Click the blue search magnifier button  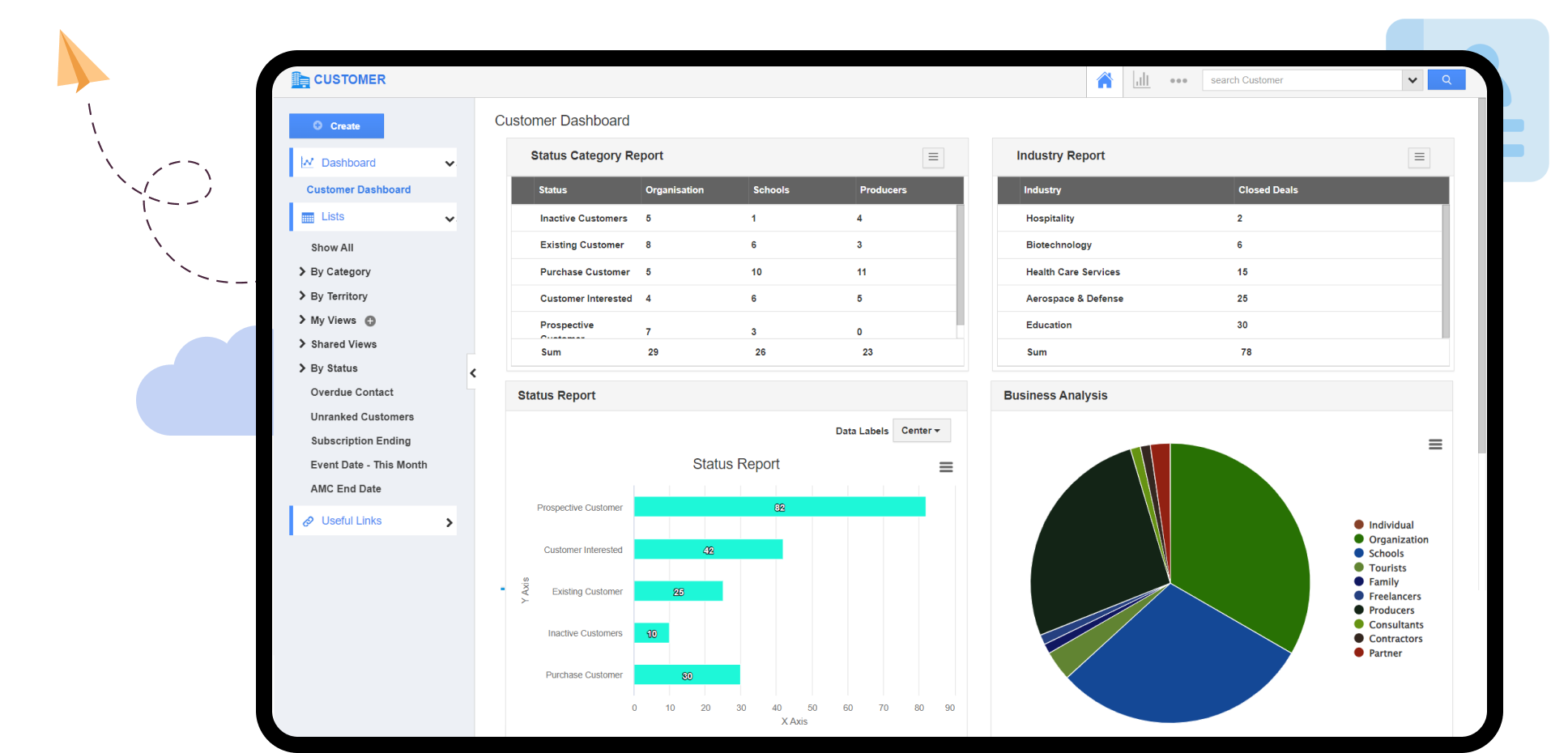1446,80
